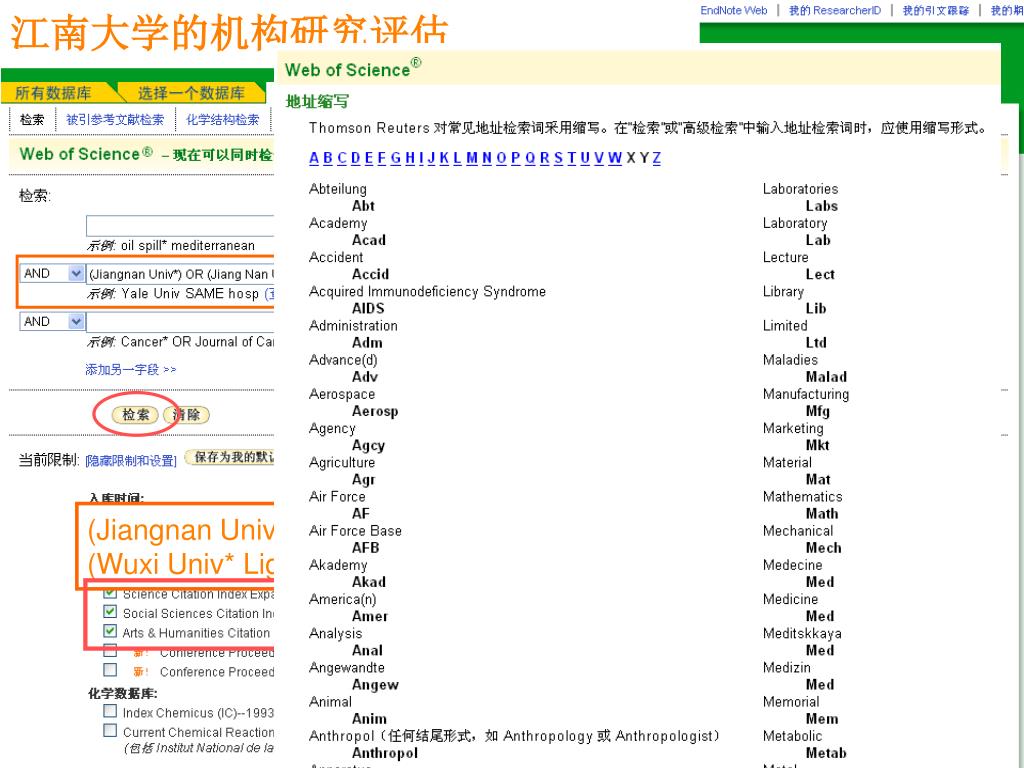The image size is (1024, 768).
Task: Jump to letter W in abbreviations index
Action: pos(615,158)
